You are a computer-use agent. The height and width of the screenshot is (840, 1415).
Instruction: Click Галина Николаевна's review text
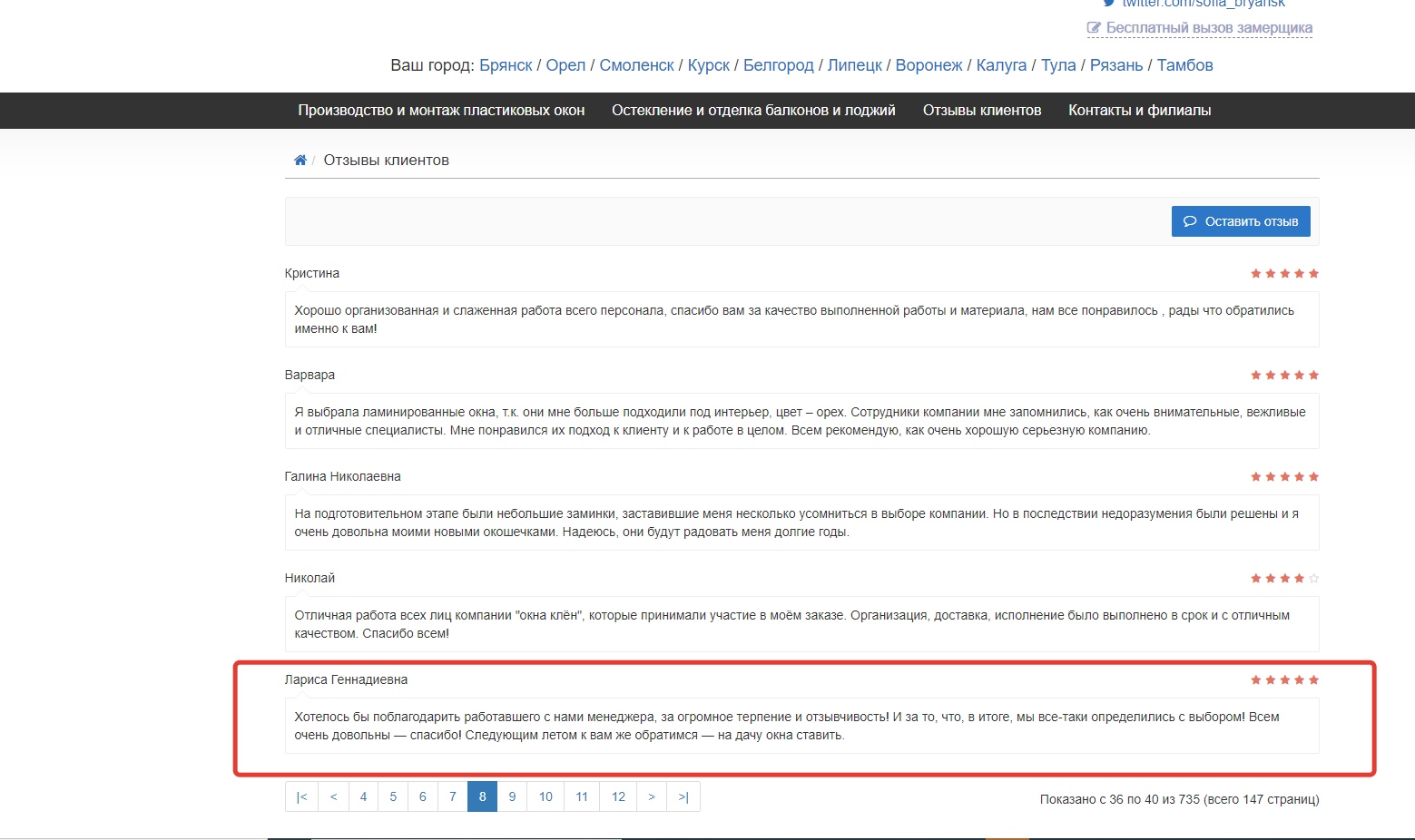pyautogui.click(x=801, y=523)
